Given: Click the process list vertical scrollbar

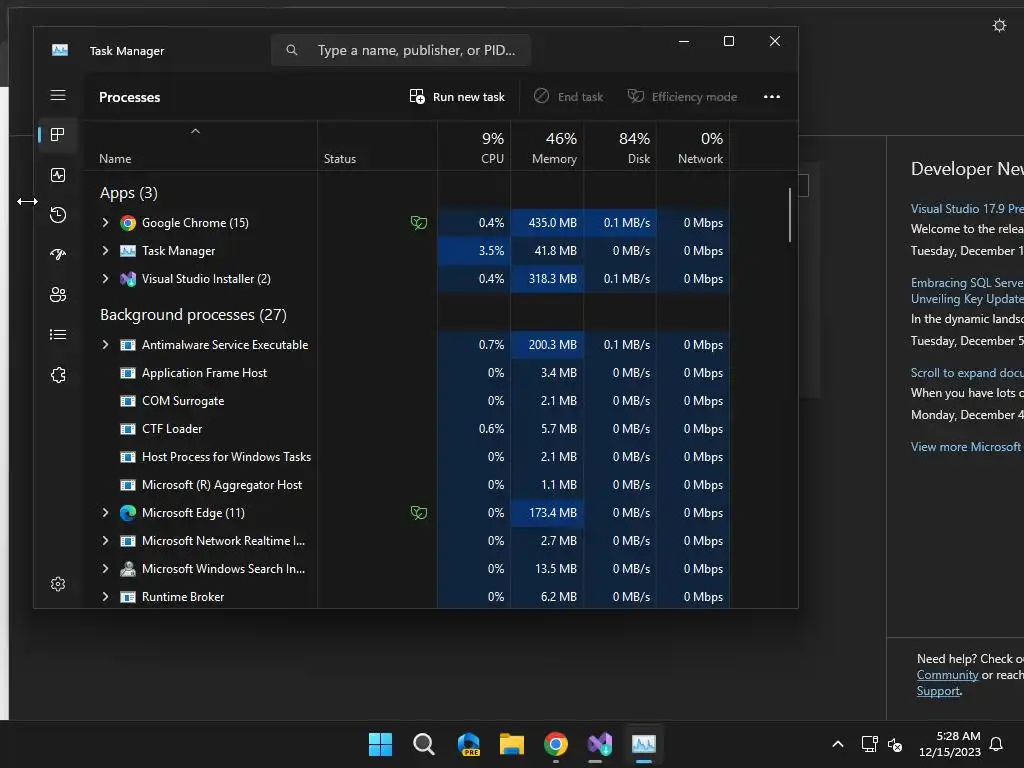Looking at the screenshot, I should tap(790, 215).
